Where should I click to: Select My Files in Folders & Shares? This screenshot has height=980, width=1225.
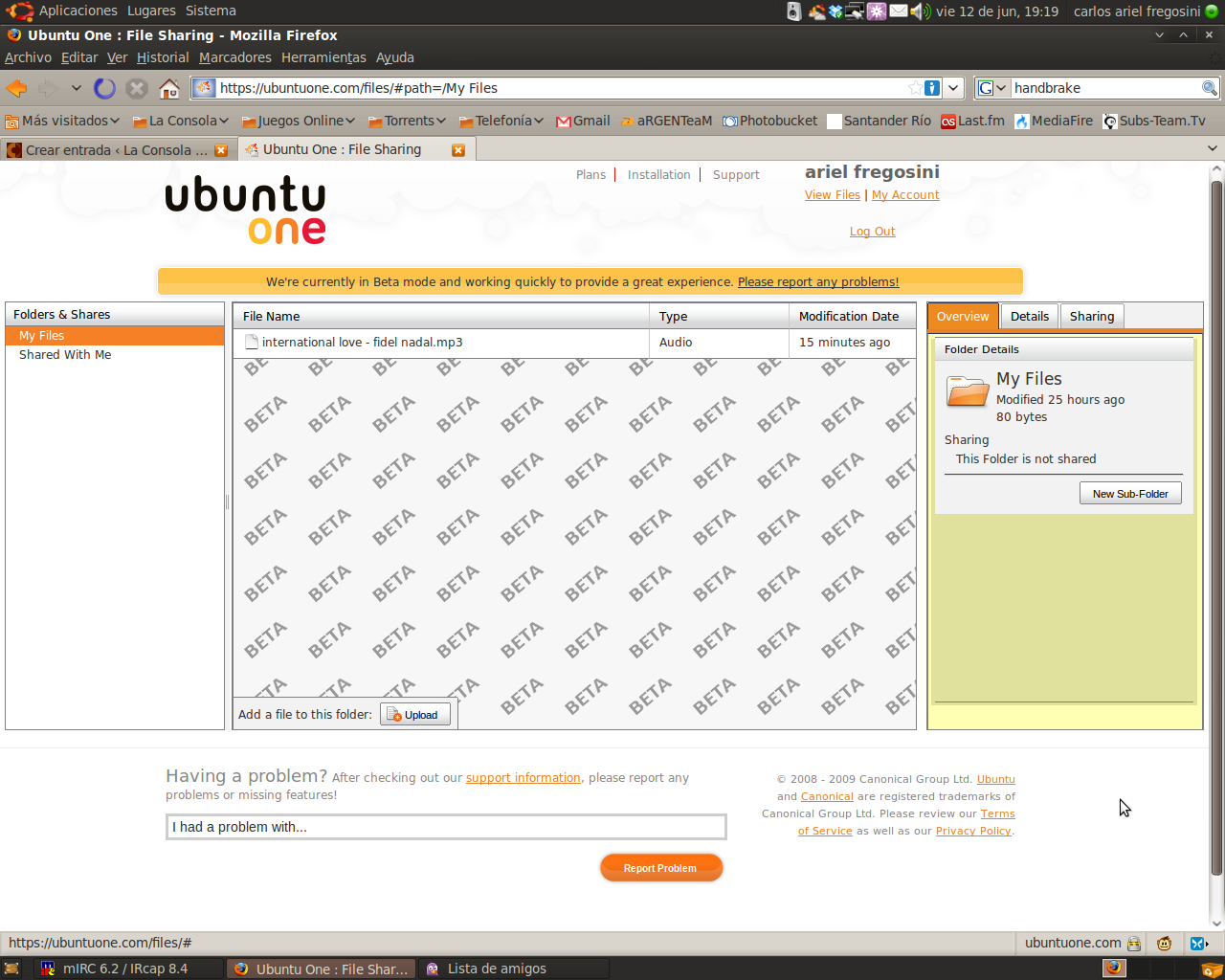click(115, 336)
